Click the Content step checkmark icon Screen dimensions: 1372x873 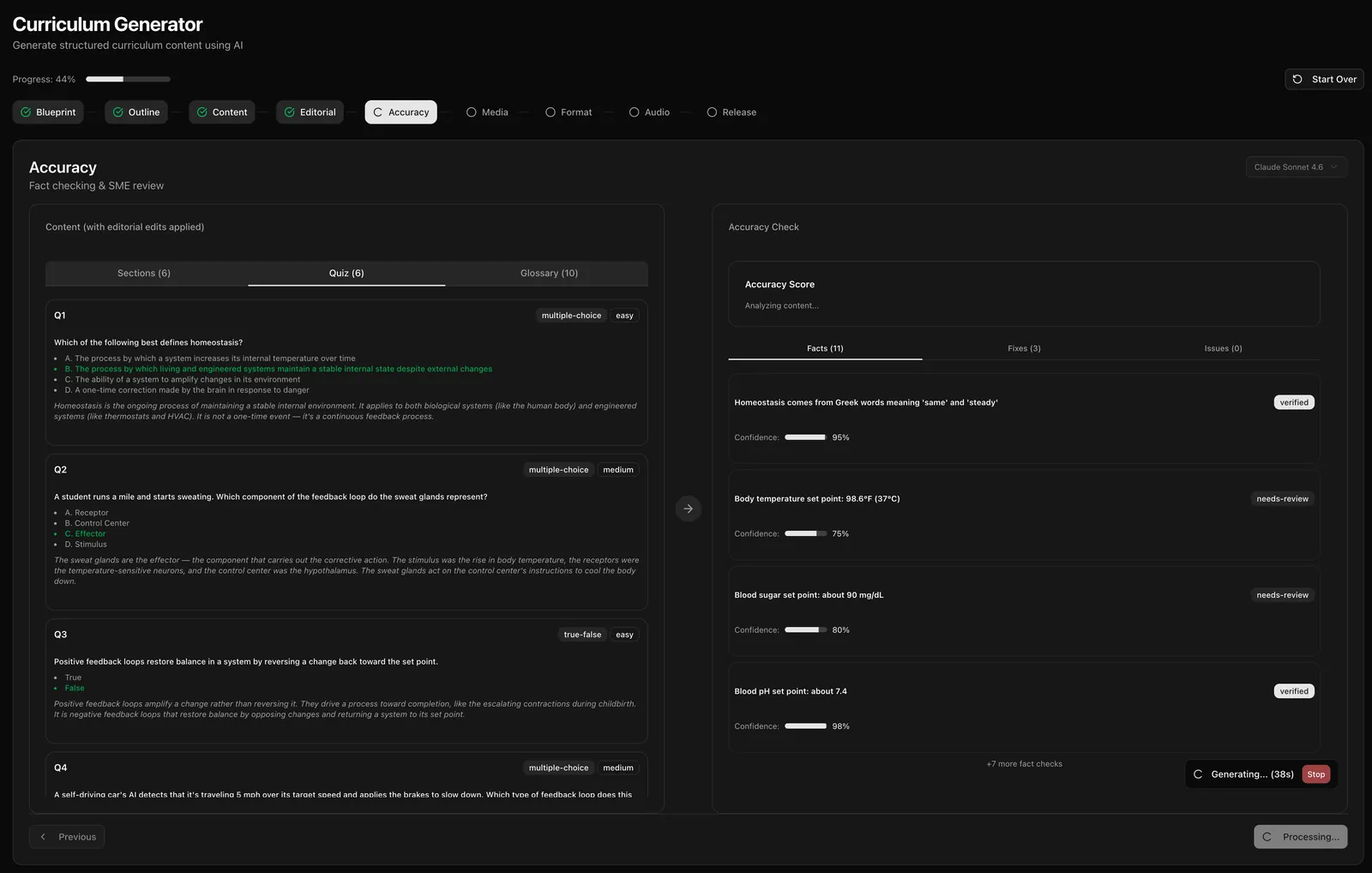coord(202,112)
